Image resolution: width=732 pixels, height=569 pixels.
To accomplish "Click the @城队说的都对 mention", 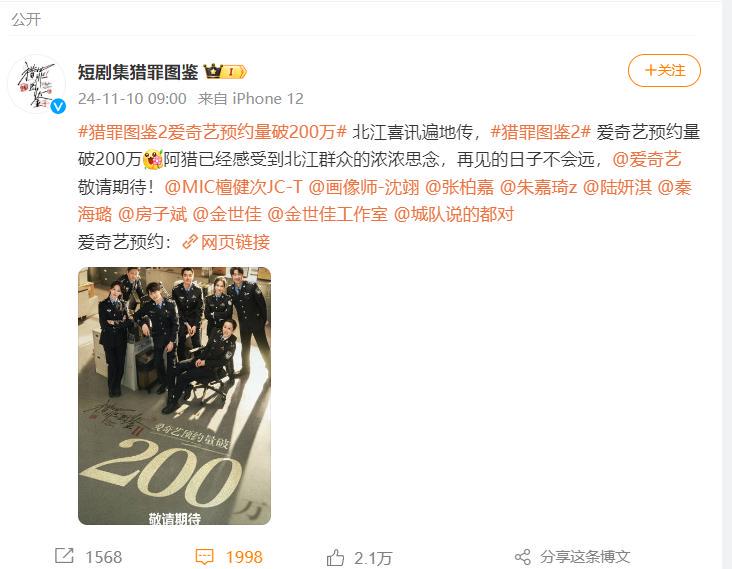I will (x=454, y=214).
